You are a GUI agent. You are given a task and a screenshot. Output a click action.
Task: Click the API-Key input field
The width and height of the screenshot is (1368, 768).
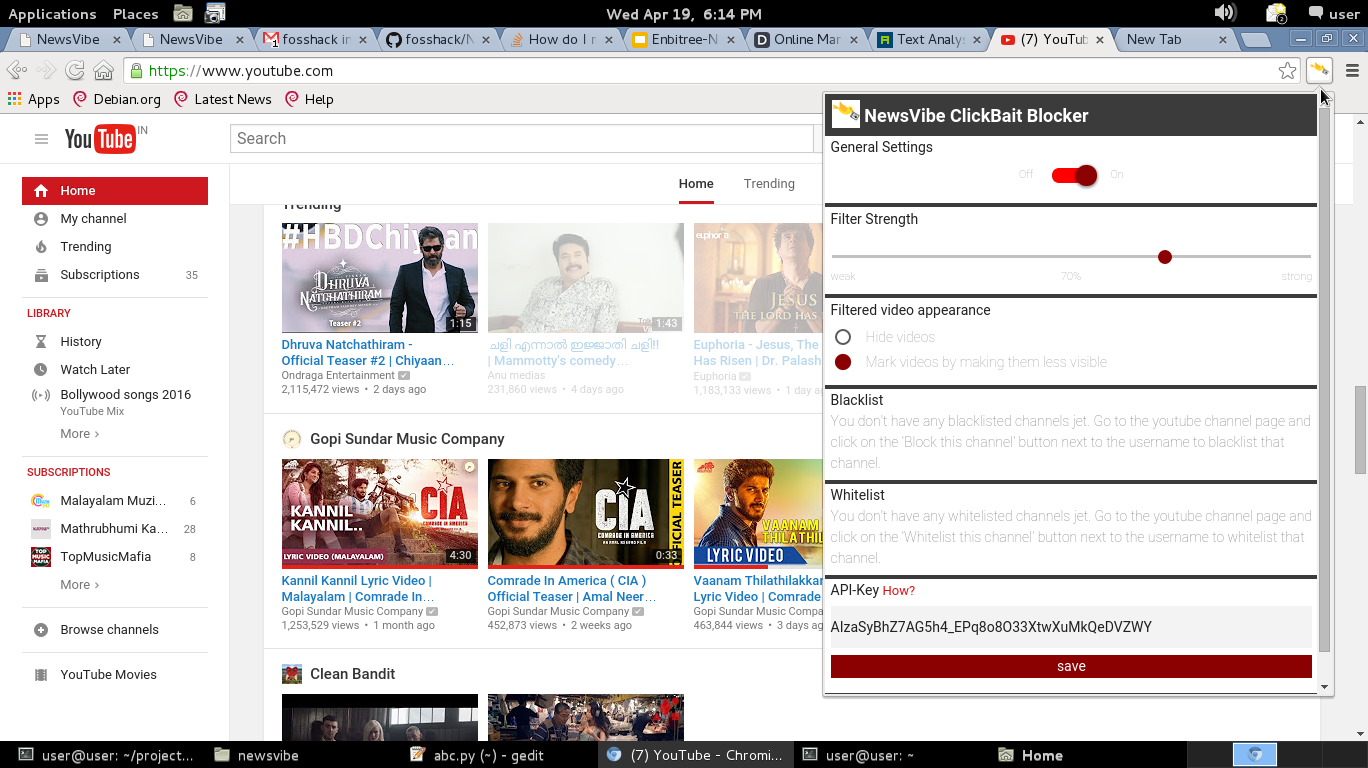click(x=1071, y=627)
